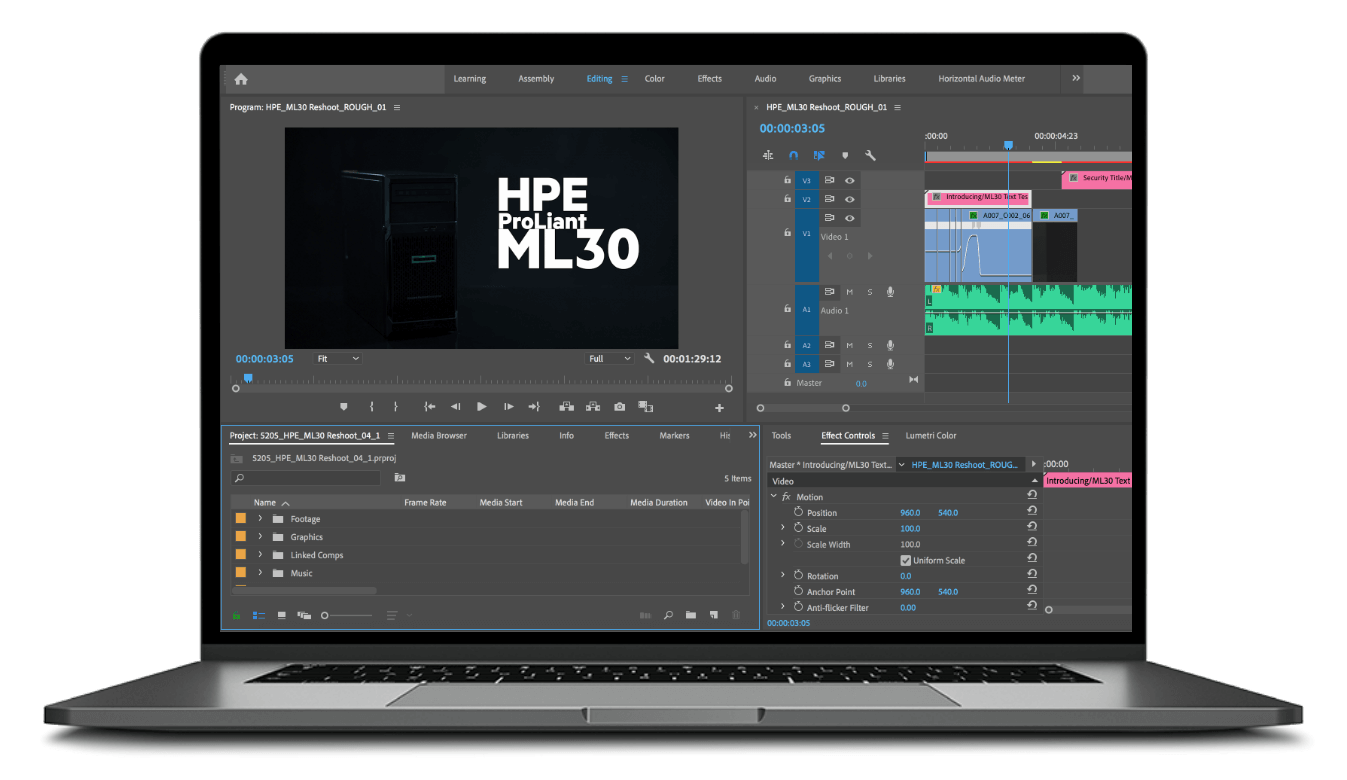The width and height of the screenshot is (1347, 780).
Task: Click the Extract button in Program monitor
Action: pyautogui.click(x=593, y=407)
